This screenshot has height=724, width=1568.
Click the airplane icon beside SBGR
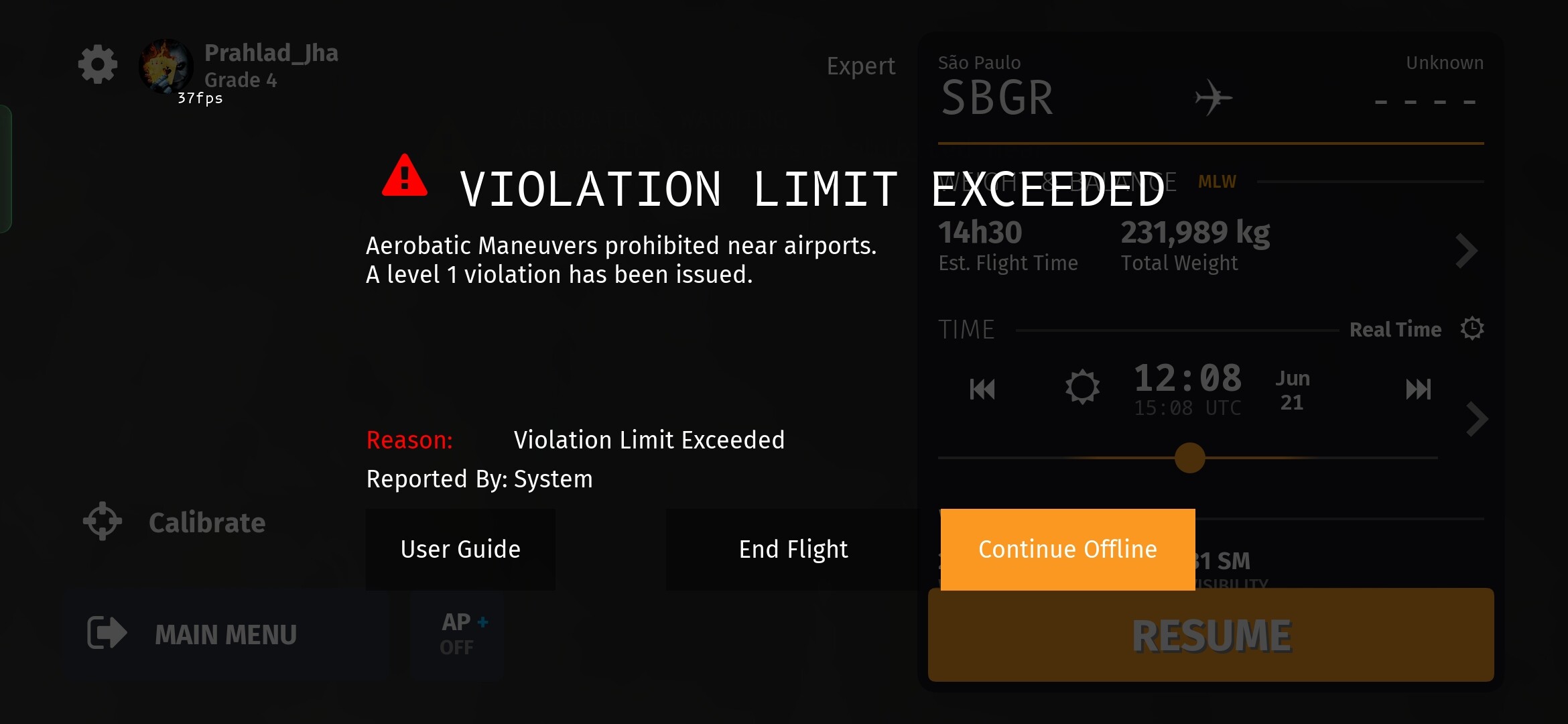[x=1214, y=97]
